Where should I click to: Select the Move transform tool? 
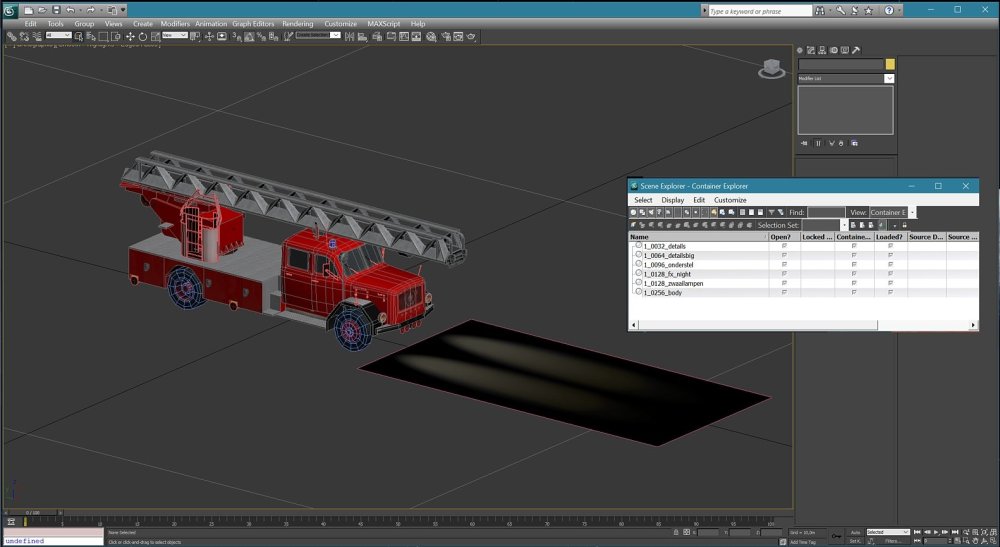[130, 36]
